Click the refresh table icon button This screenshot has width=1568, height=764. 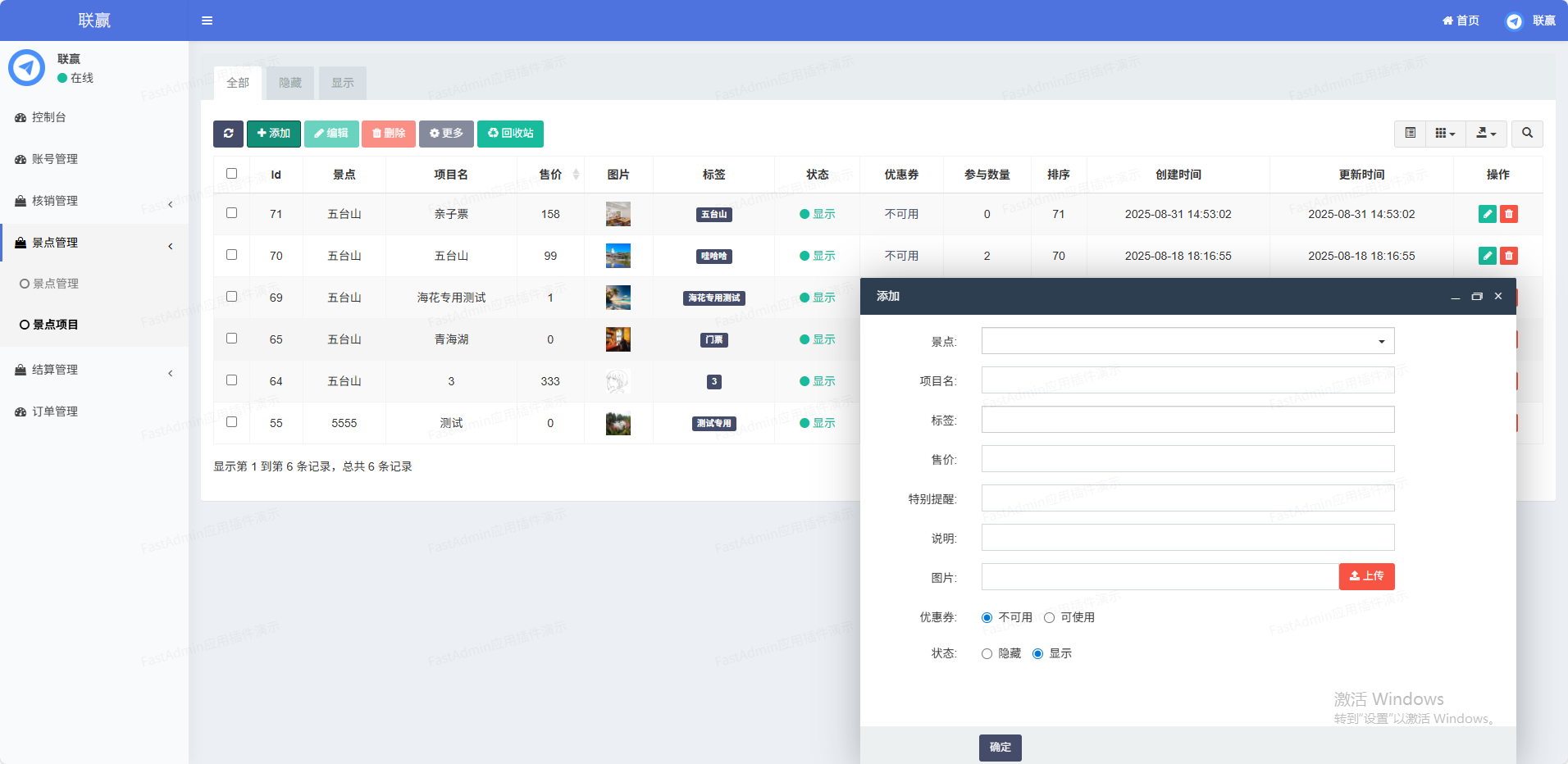click(x=228, y=134)
